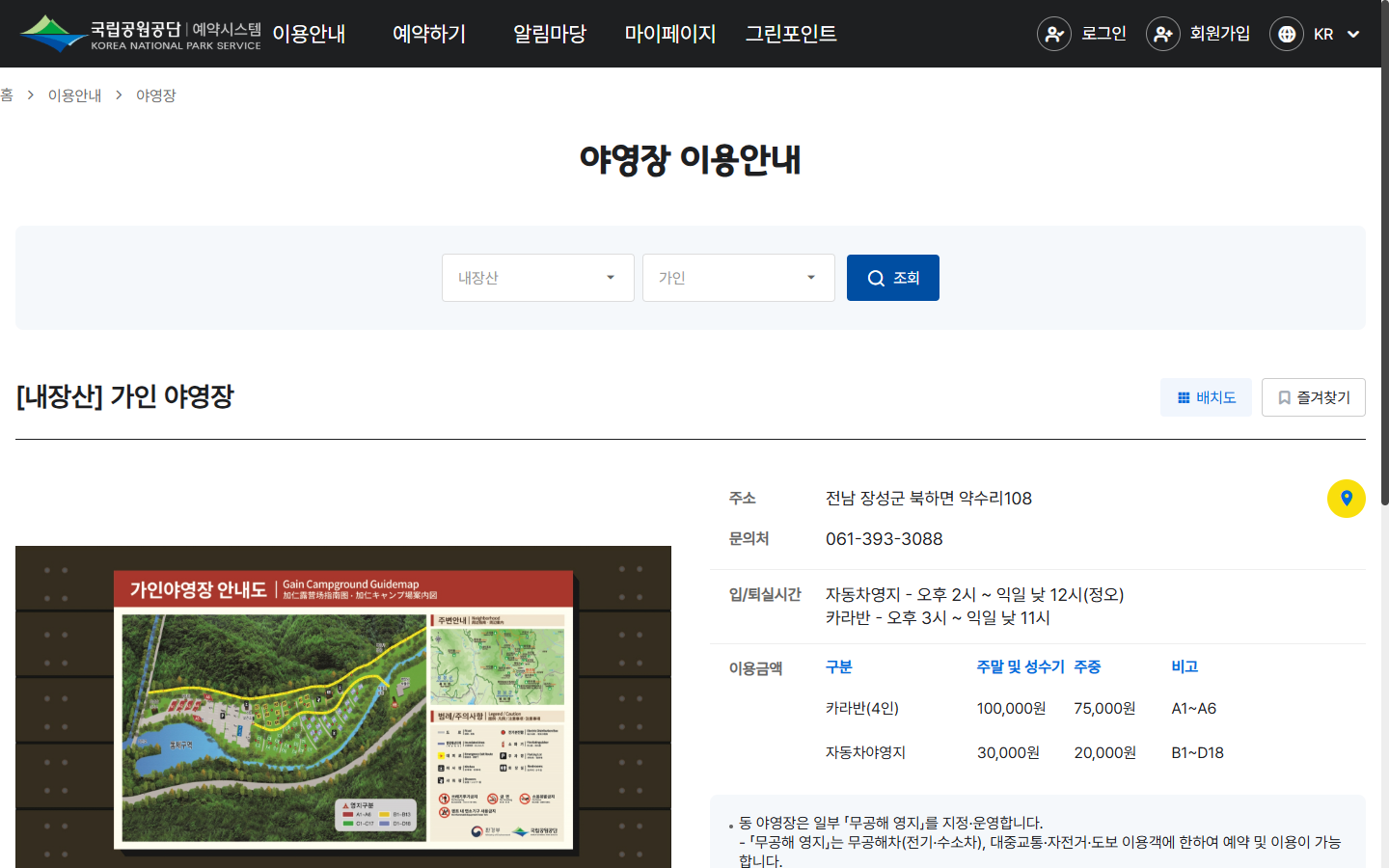
Task: Click the 주말 및 성수기 column header
Action: 1021,667
